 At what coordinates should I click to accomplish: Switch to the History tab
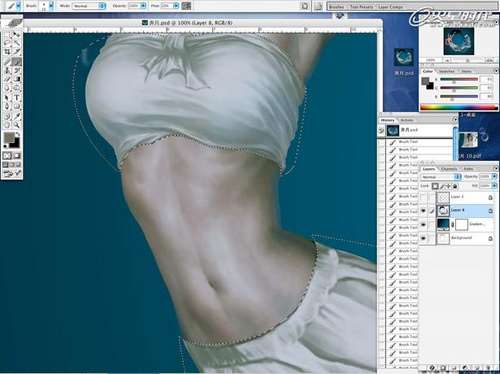click(x=387, y=120)
